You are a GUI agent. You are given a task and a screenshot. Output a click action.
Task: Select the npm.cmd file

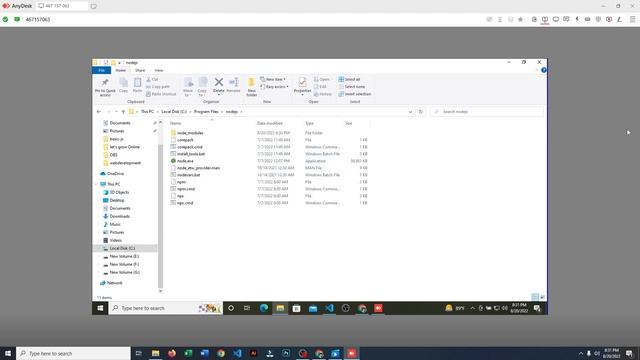point(186,189)
